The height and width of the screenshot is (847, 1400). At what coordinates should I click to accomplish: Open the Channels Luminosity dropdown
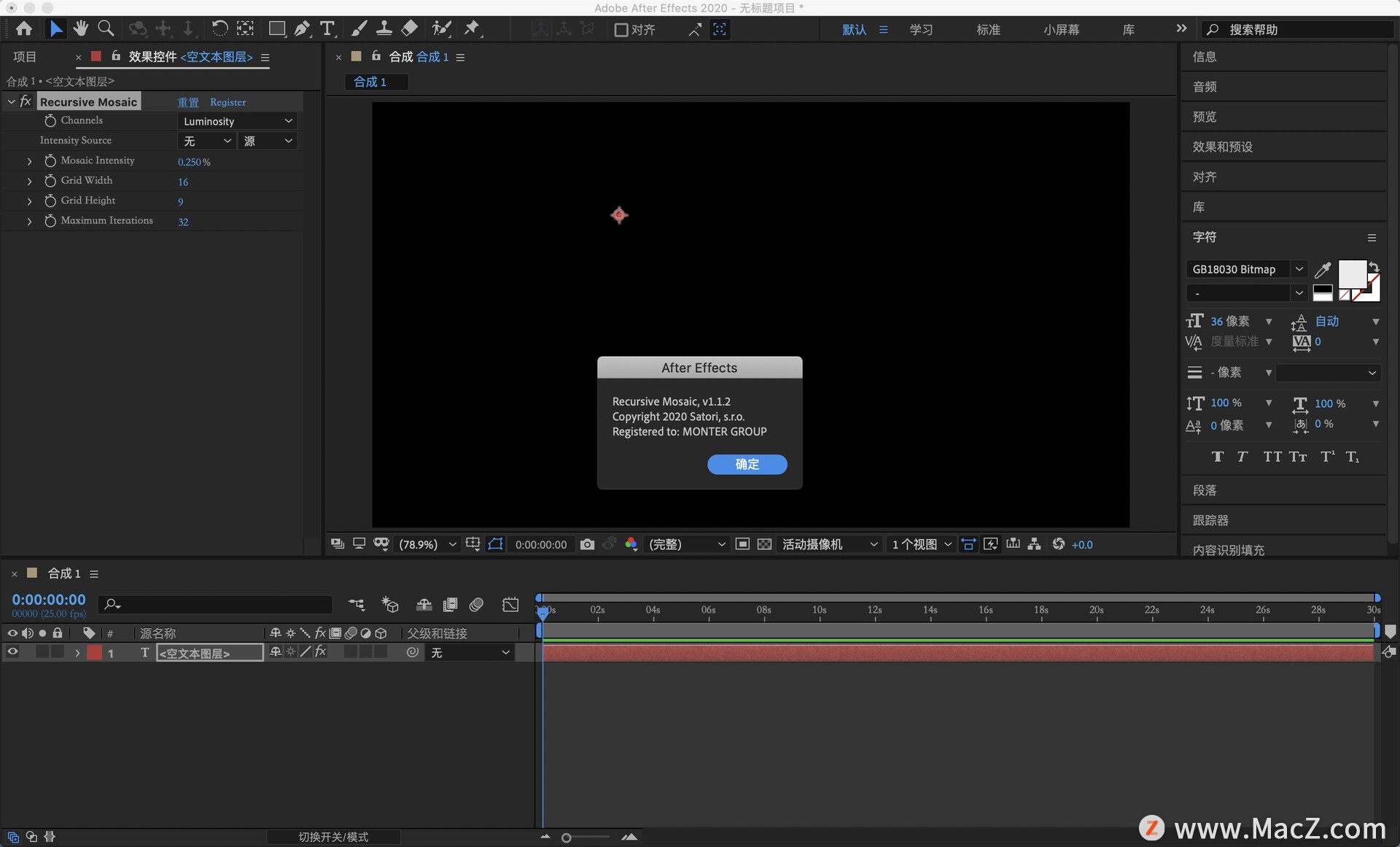[x=238, y=121]
